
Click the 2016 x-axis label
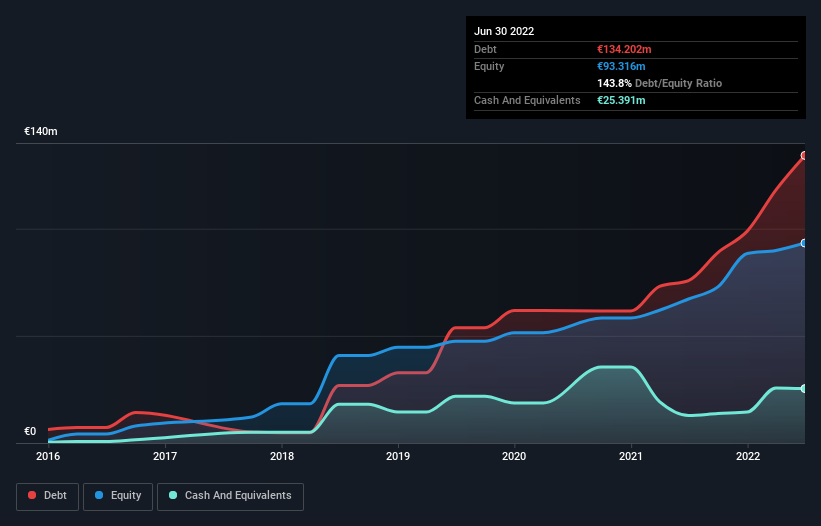point(48,456)
